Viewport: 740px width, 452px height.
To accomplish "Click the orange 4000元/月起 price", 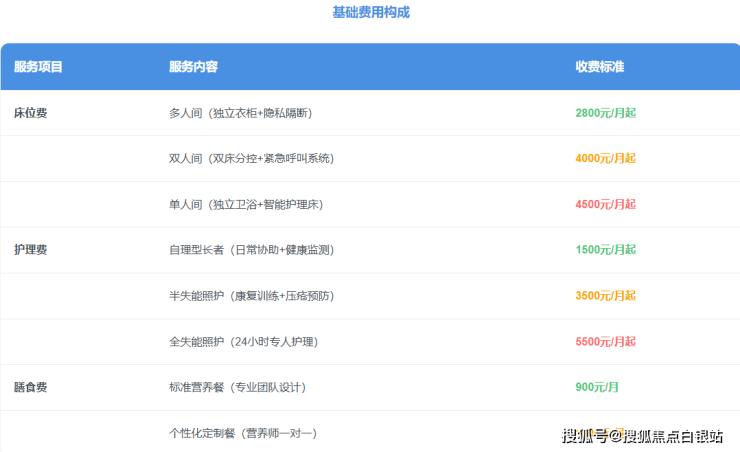I will coord(605,159).
